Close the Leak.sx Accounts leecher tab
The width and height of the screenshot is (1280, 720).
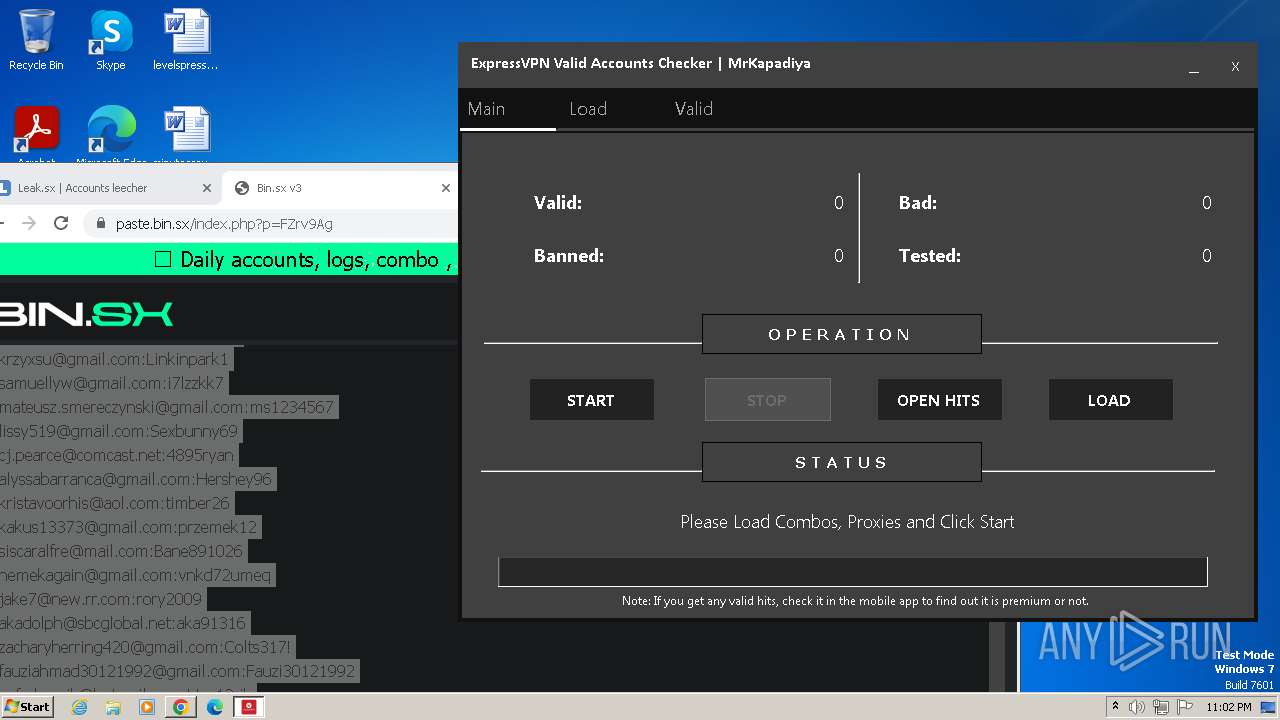point(207,188)
